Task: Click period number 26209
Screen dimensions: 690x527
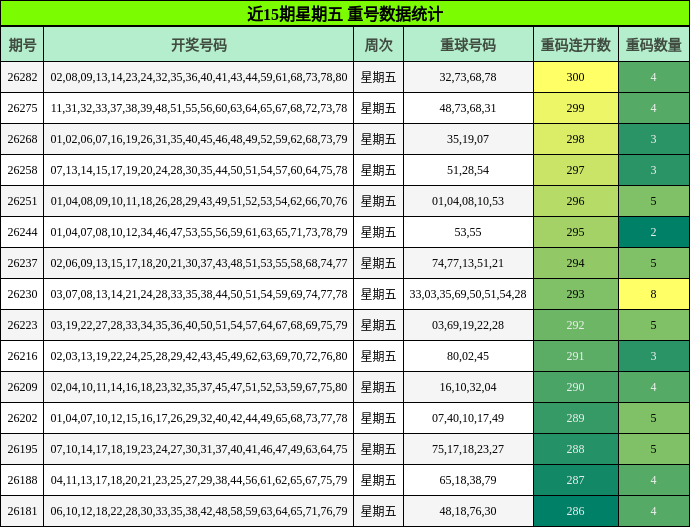Action: (22, 387)
